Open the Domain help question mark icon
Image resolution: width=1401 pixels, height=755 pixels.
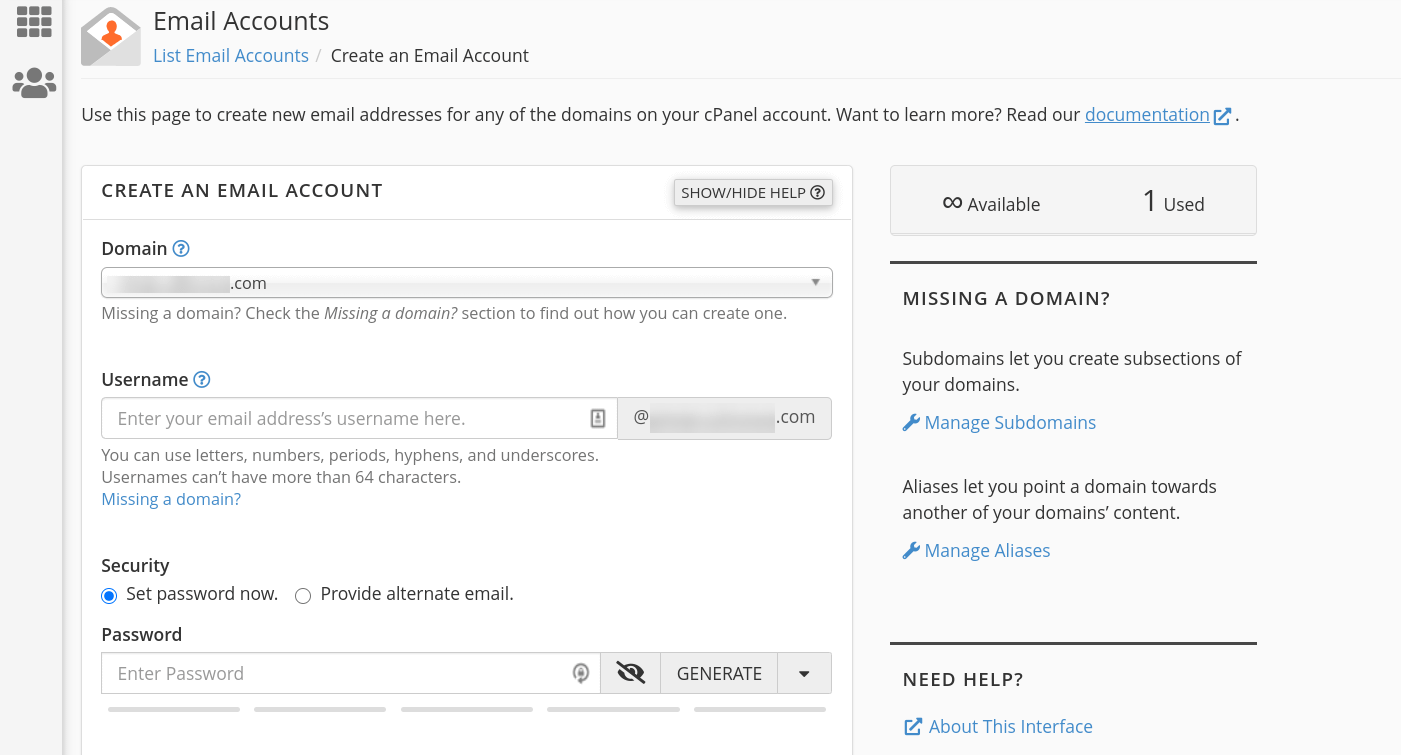tap(183, 247)
